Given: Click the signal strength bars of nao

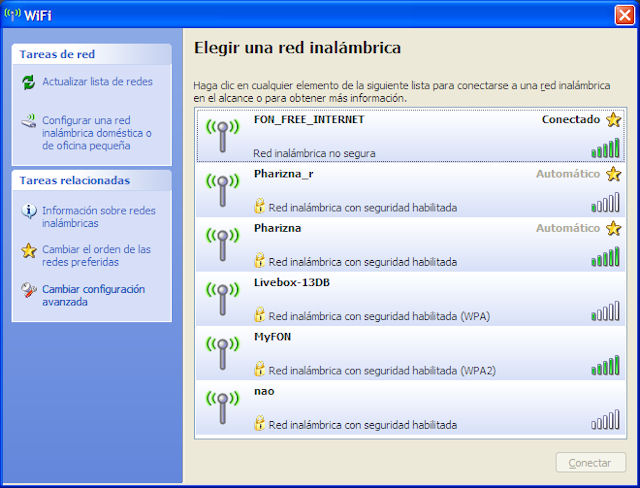Looking at the screenshot, I should pos(605,419).
